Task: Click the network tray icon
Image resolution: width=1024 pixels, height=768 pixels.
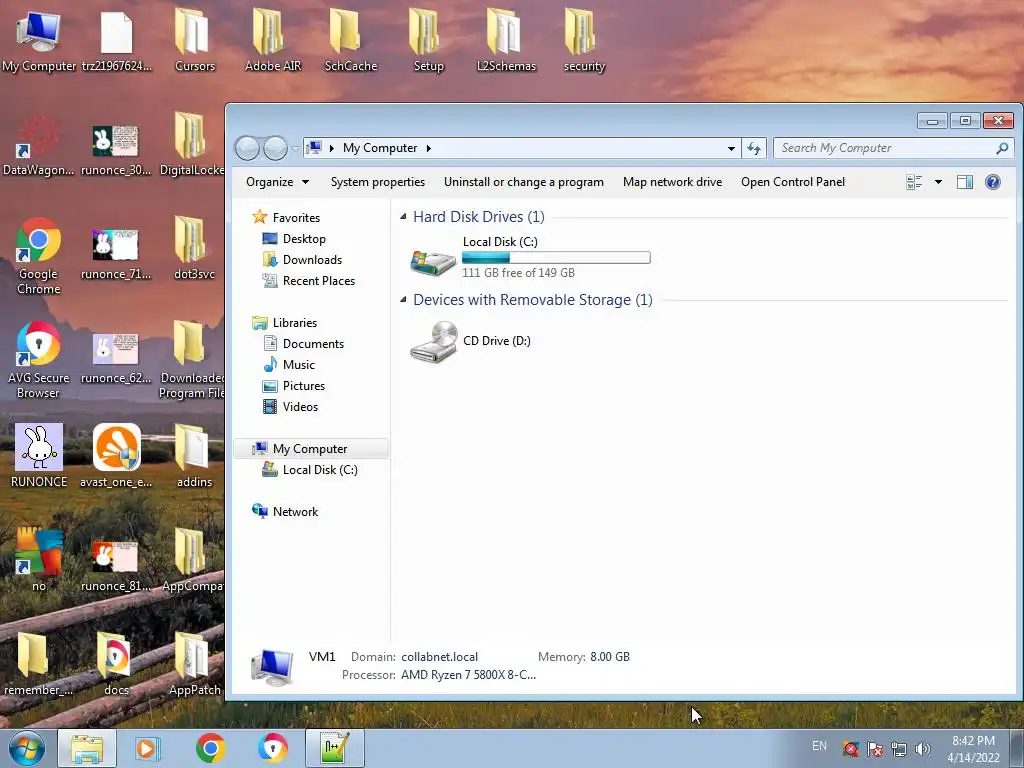Action: pyautogui.click(x=899, y=749)
